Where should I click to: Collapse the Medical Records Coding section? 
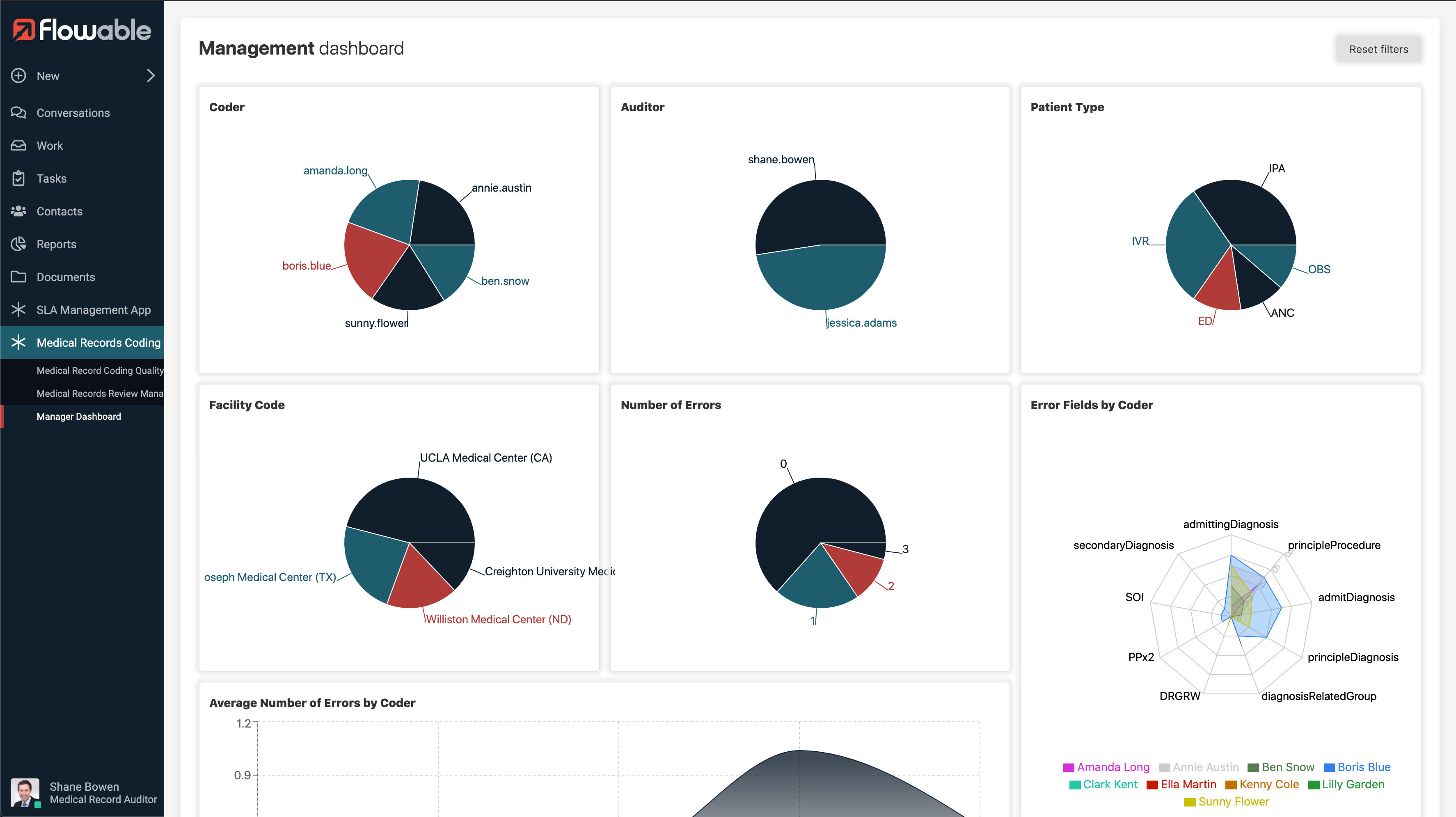(x=82, y=342)
